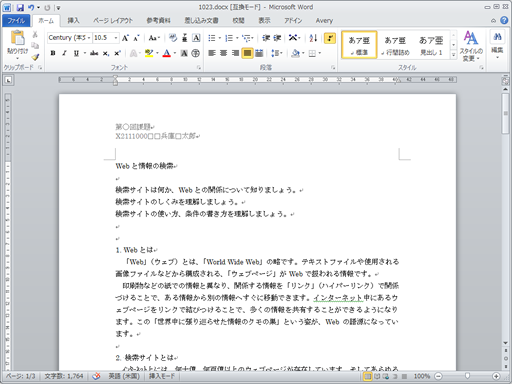Switch to the 参考資料 (References) tab
512x384 pixels.
point(159,21)
